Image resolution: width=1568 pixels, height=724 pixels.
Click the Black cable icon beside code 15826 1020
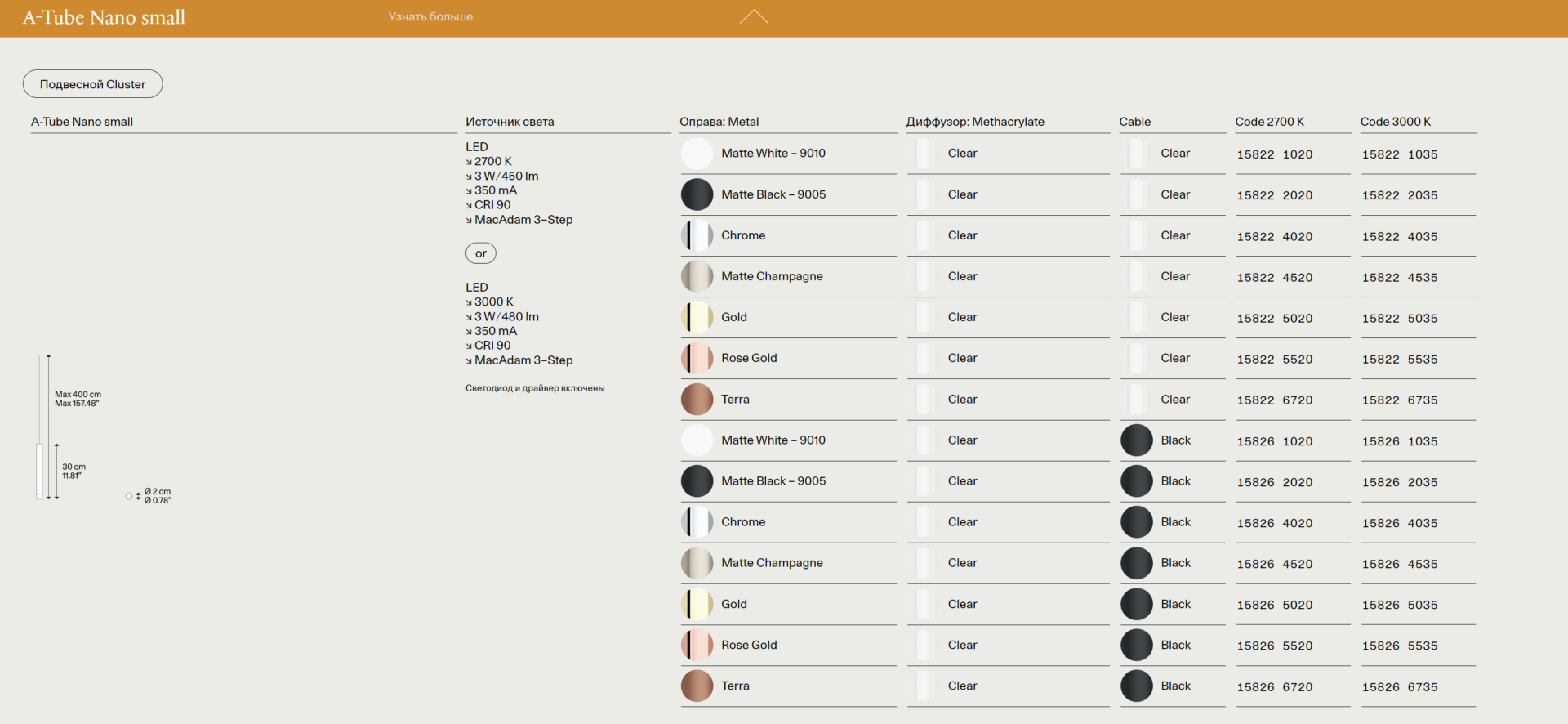click(1136, 440)
